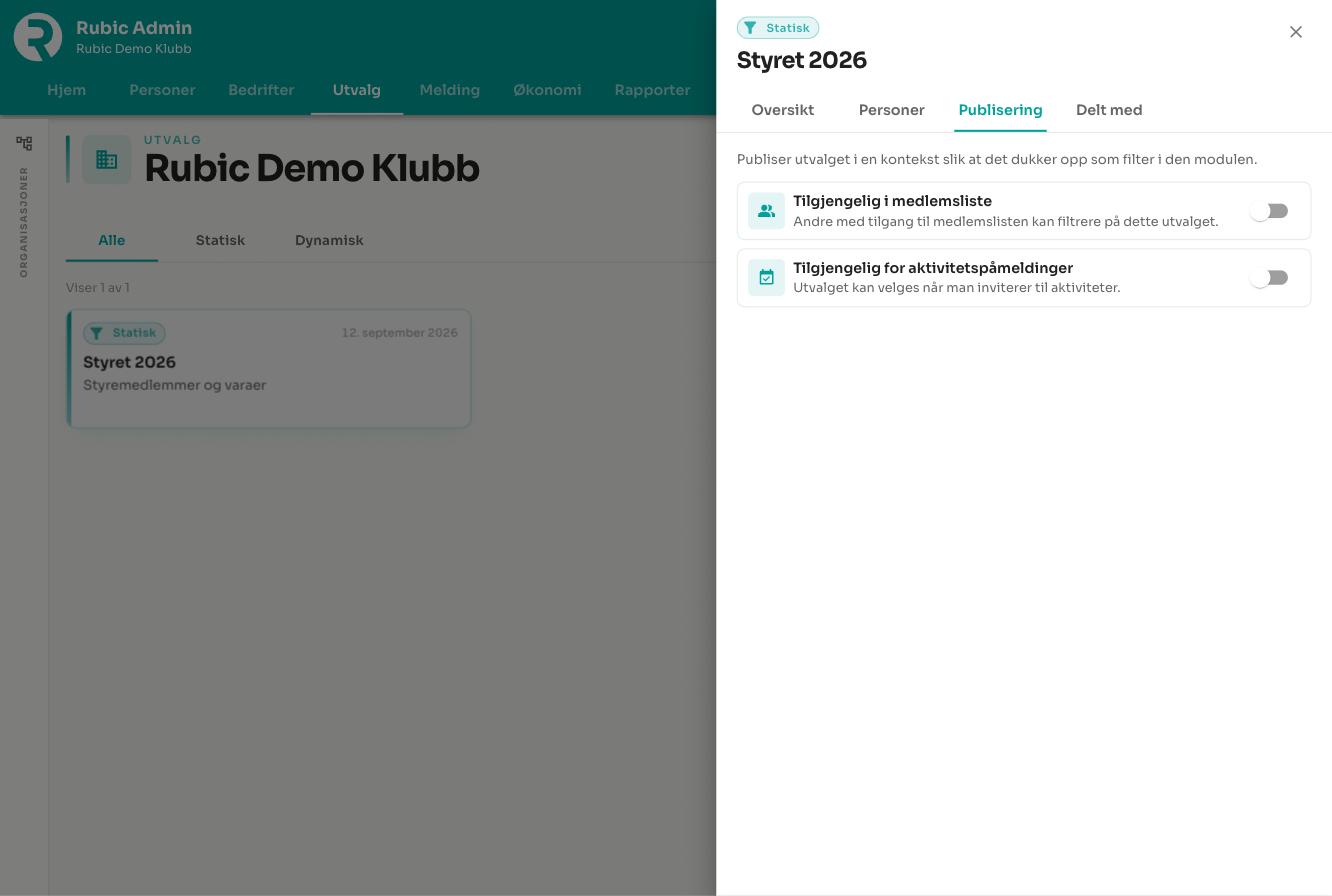Open the Personer tab in the panel
The height and width of the screenshot is (896, 1332).
pos(891,110)
